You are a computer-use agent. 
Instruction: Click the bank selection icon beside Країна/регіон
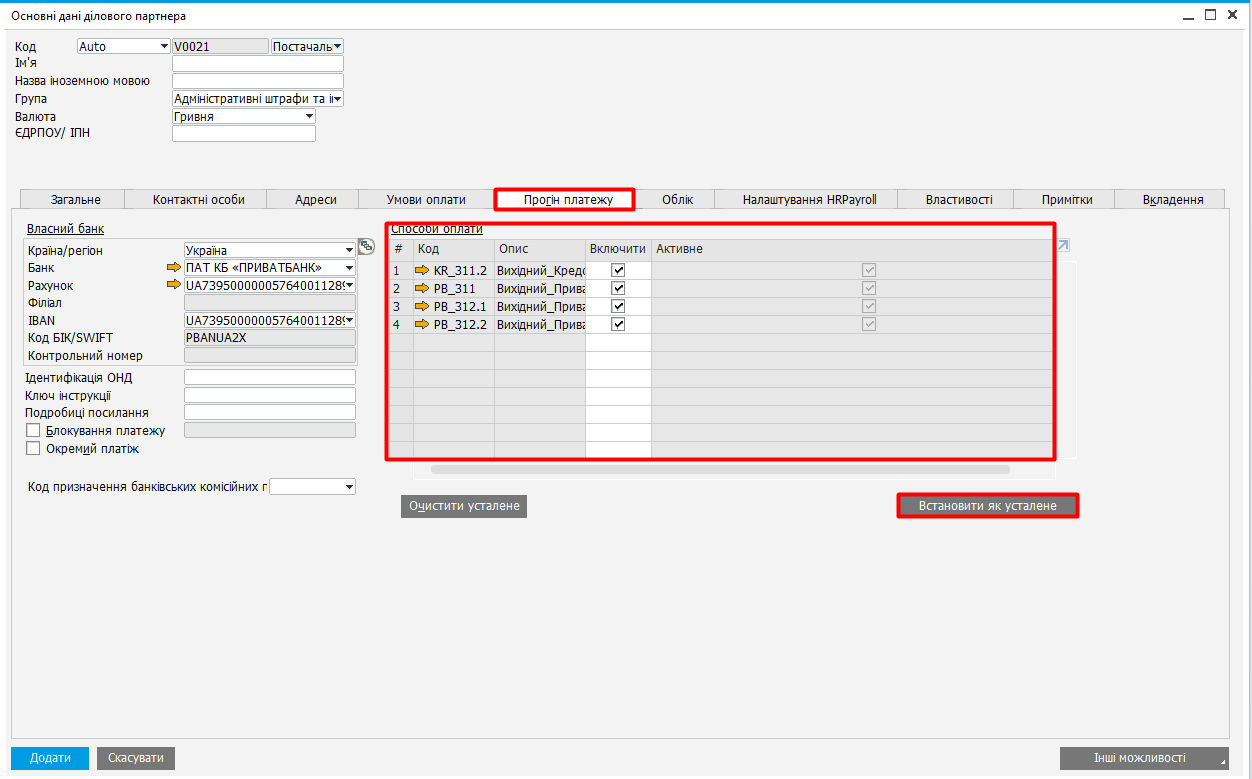pyautogui.click(x=366, y=246)
